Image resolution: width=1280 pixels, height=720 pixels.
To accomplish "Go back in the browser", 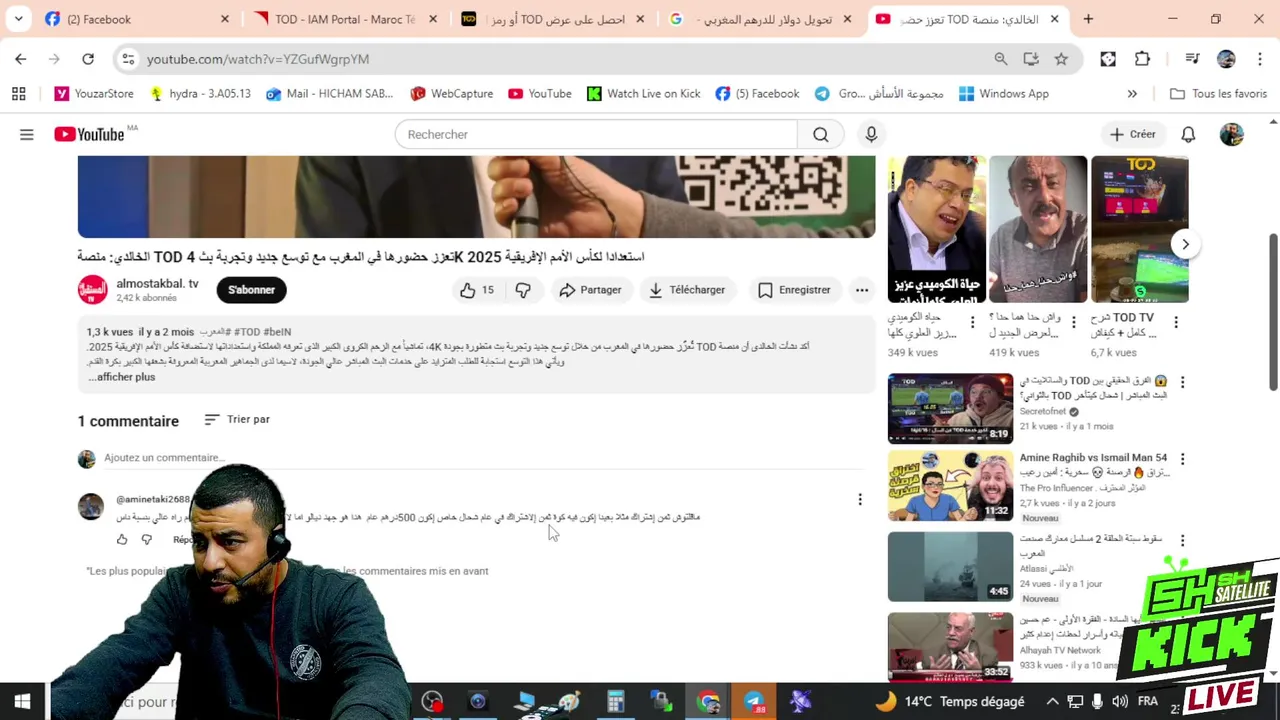I will (x=21, y=59).
